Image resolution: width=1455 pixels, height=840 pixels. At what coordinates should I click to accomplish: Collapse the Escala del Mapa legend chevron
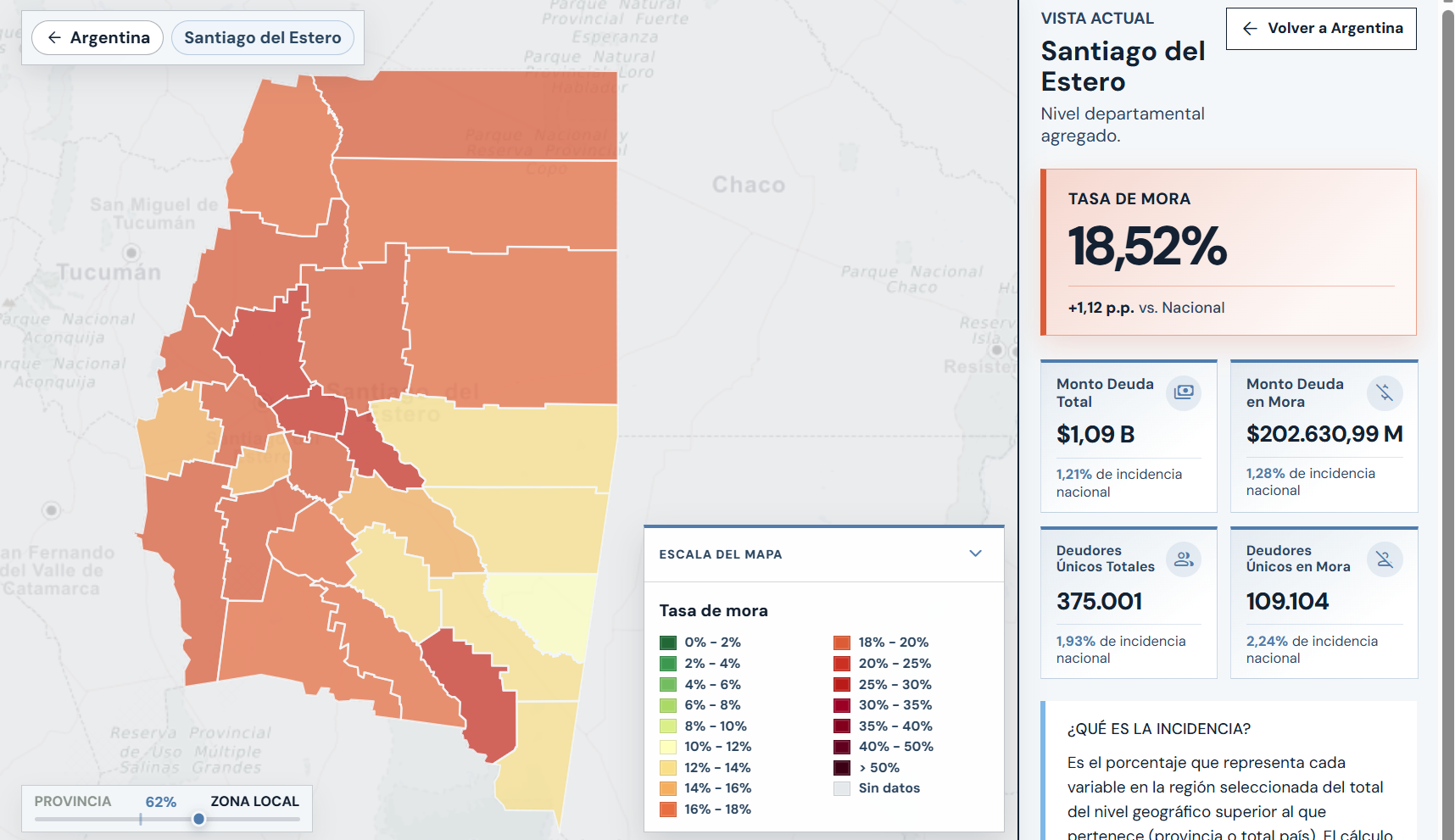pyautogui.click(x=975, y=554)
